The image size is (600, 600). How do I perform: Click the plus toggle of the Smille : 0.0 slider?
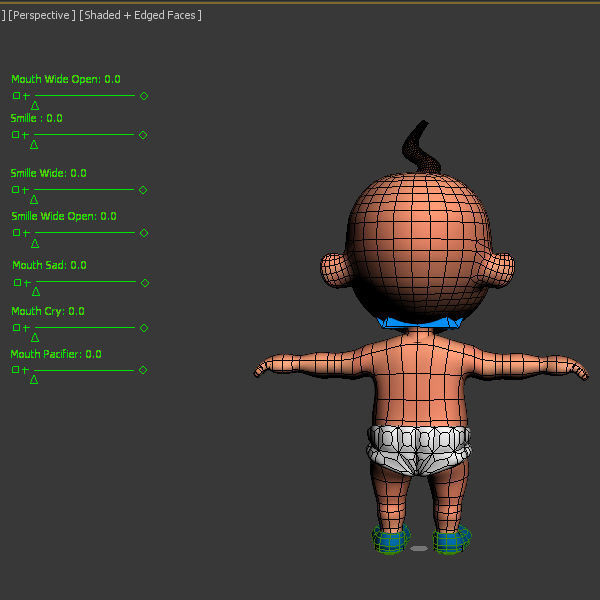click(x=25, y=135)
